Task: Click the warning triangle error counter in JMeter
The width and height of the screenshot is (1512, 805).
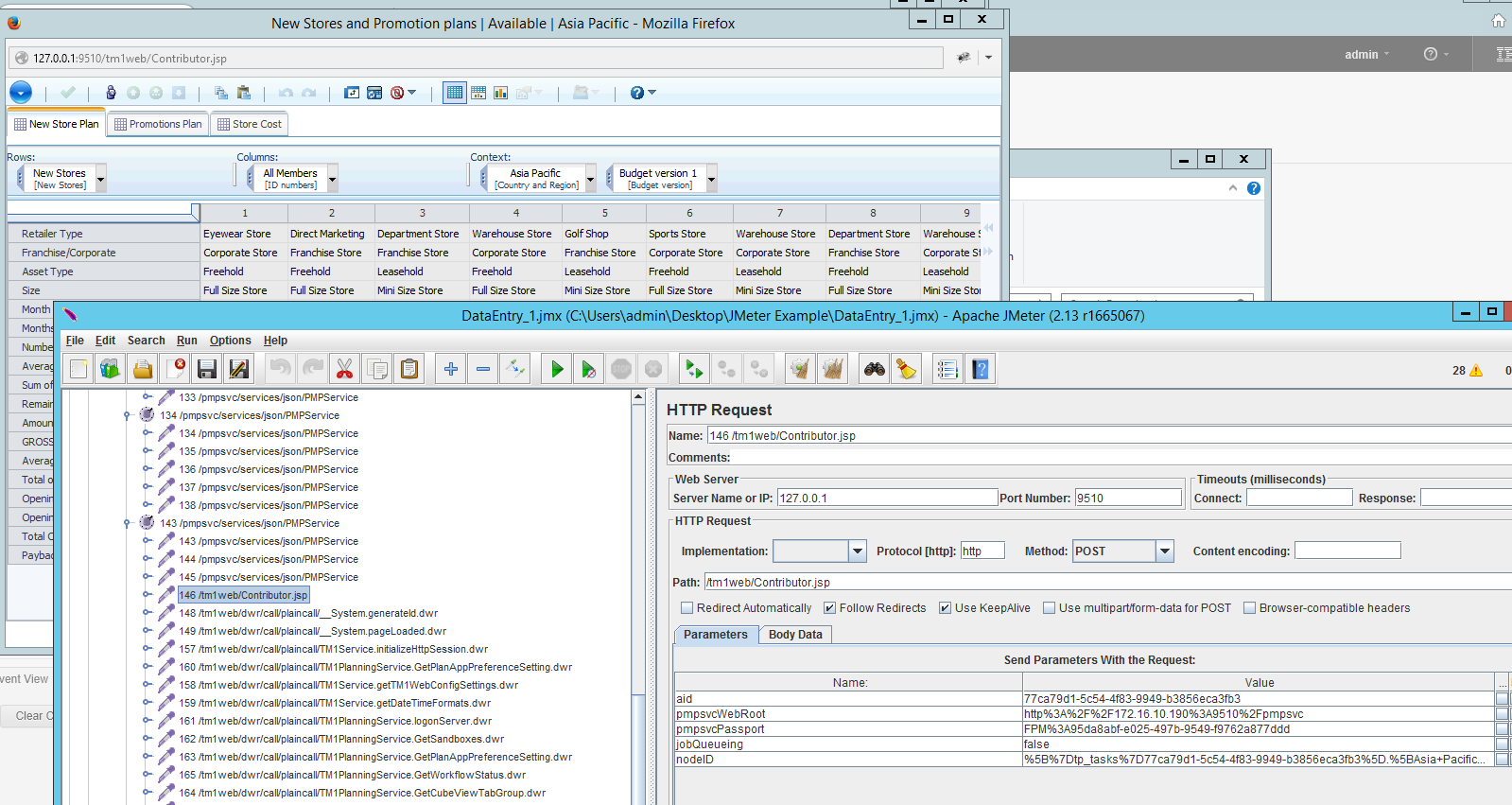Action: 1476,371
